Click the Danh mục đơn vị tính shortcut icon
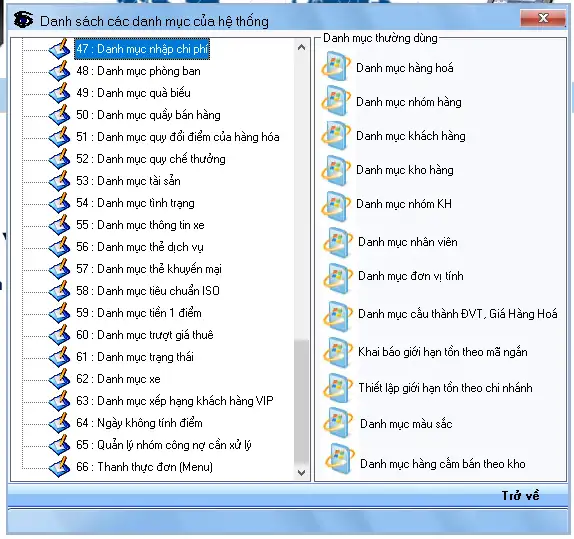 tap(338, 278)
